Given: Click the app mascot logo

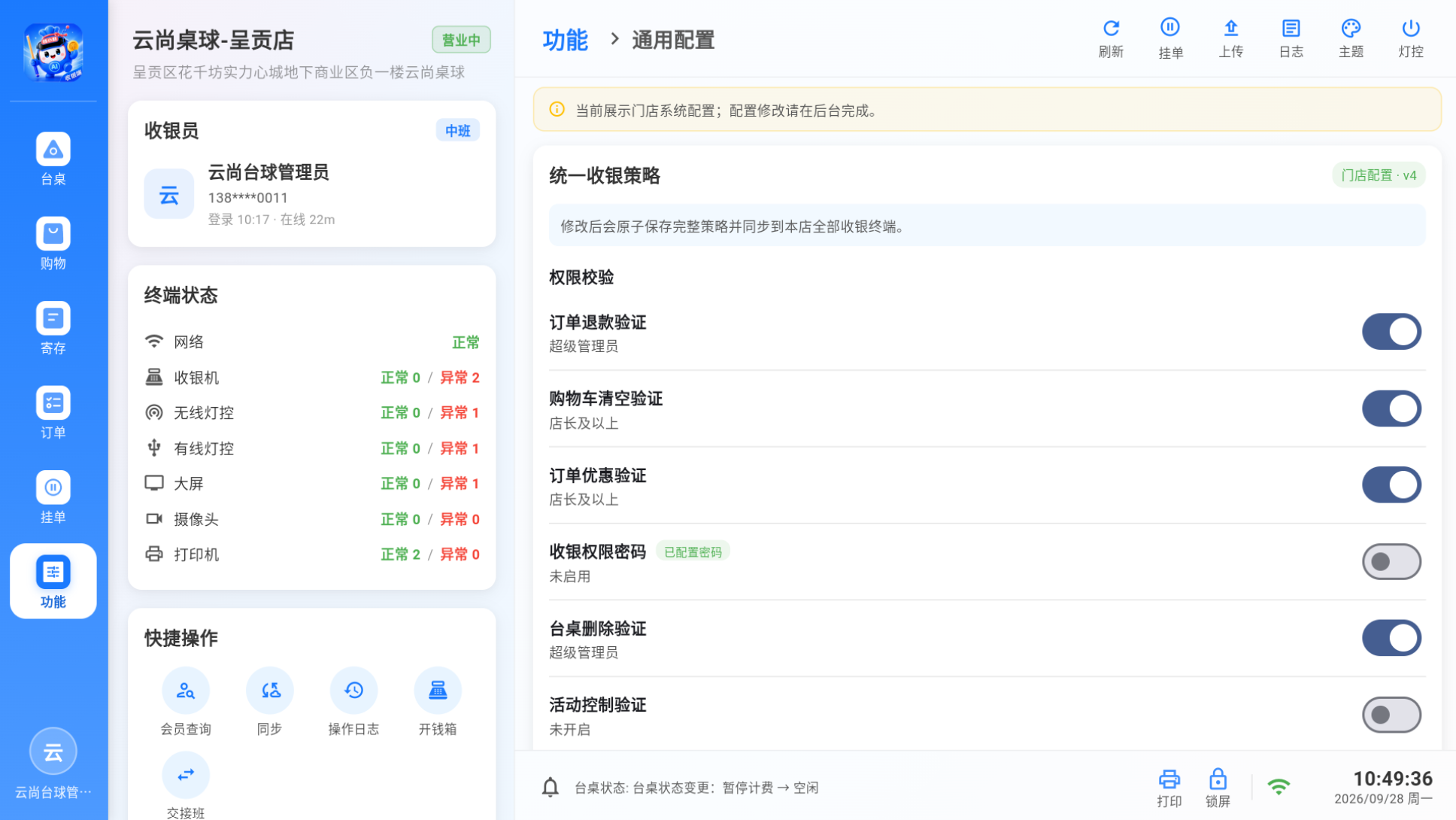Looking at the screenshot, I should 53,51.
